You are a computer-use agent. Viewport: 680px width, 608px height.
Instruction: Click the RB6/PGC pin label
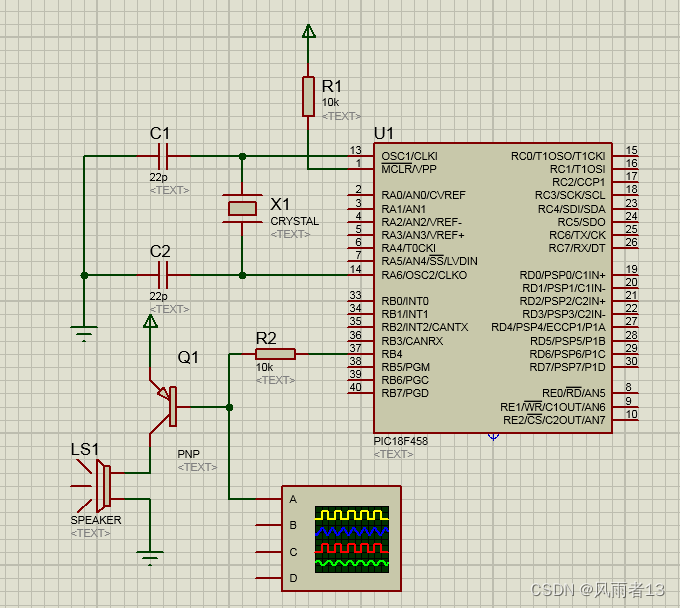pyautogui.click(x=405, y=380)
